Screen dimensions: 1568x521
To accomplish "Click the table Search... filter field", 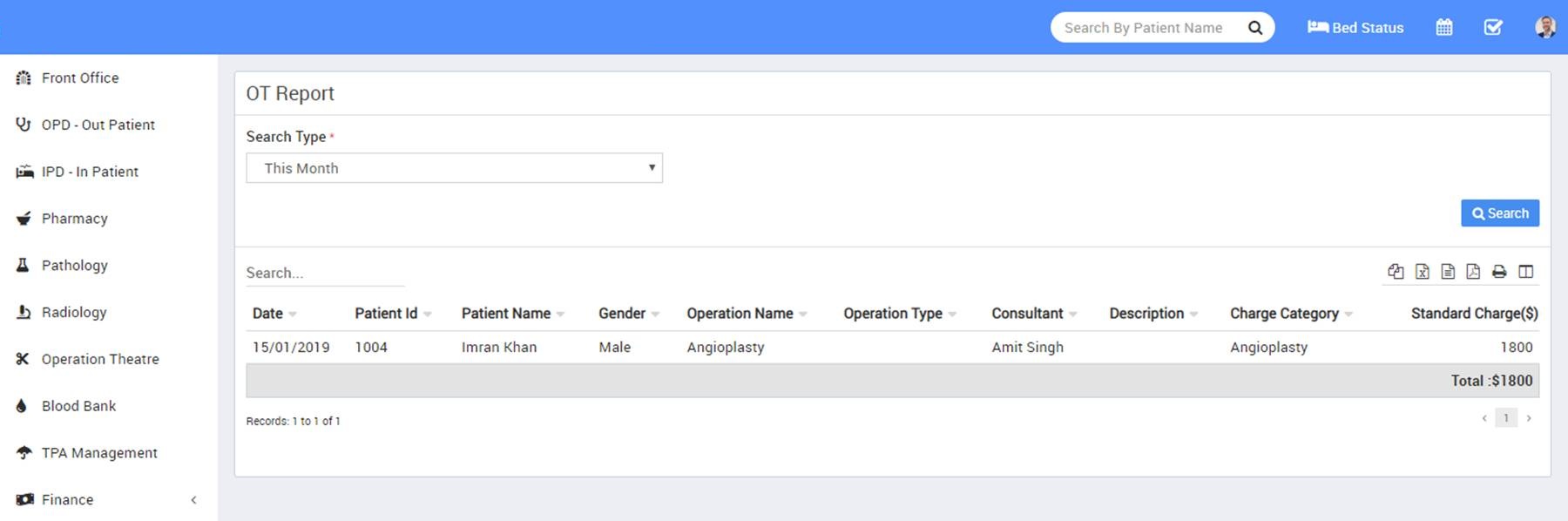I will (x=325, y=273).
